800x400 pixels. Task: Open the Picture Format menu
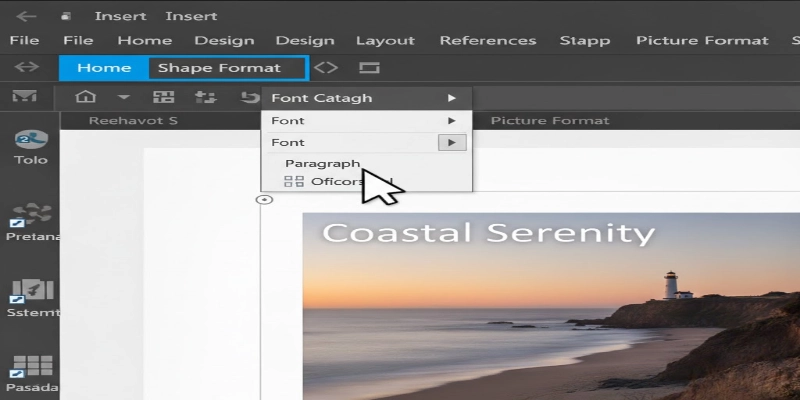point(702,40)
